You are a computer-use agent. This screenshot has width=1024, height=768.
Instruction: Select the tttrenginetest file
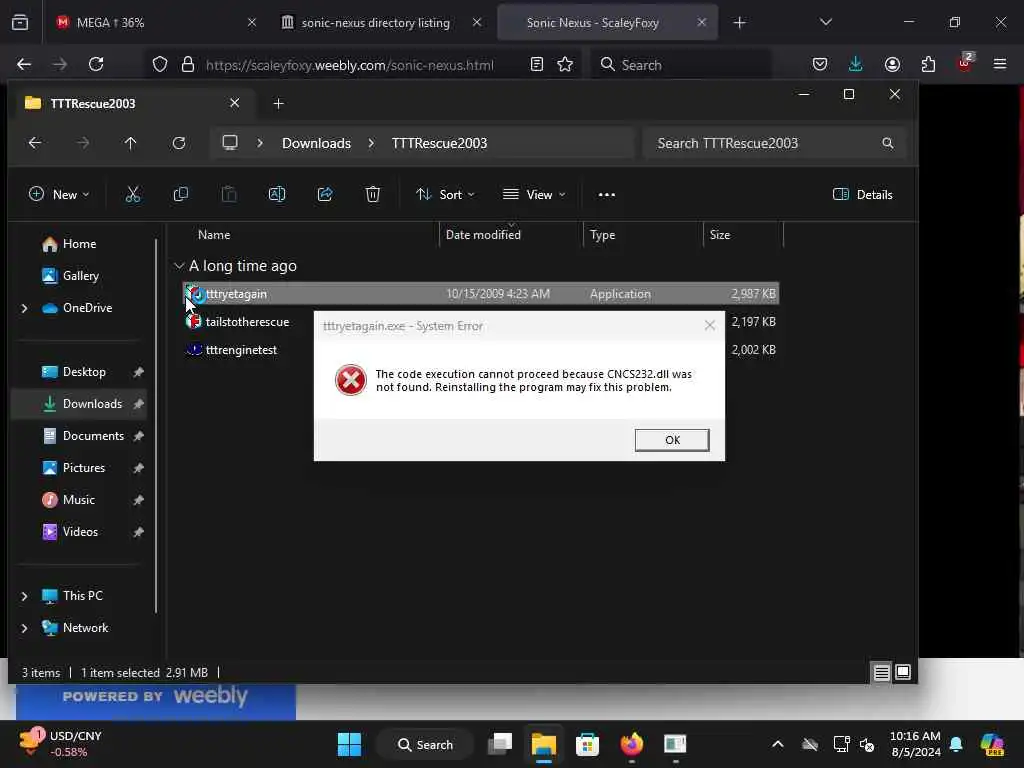pos(241,350)
